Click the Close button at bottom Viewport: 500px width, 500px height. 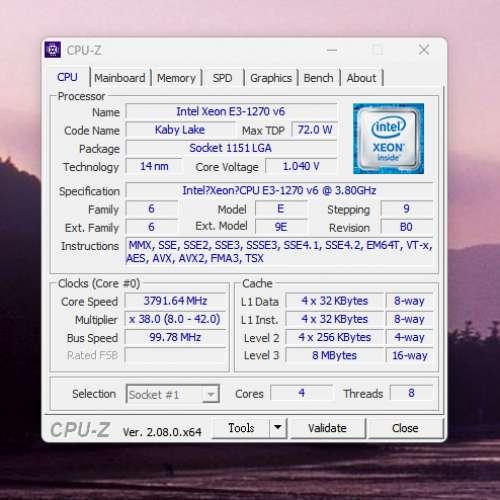405,428
